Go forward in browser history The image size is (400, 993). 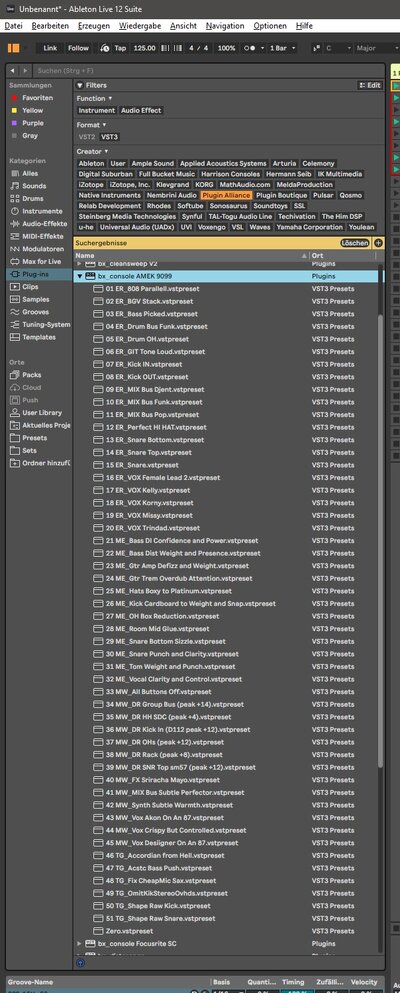click(x=25, y=71)
